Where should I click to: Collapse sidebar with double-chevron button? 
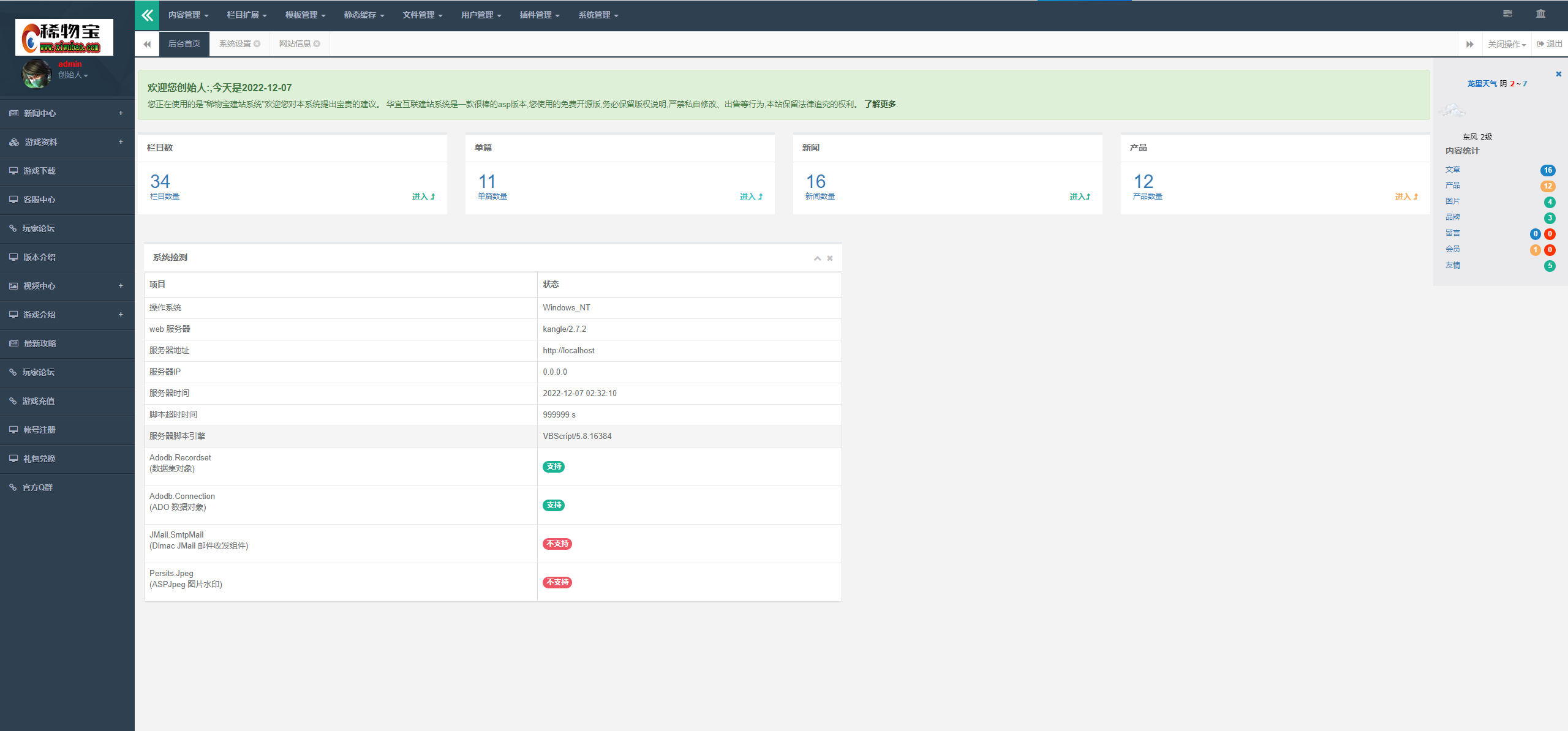tap(147, 15)
